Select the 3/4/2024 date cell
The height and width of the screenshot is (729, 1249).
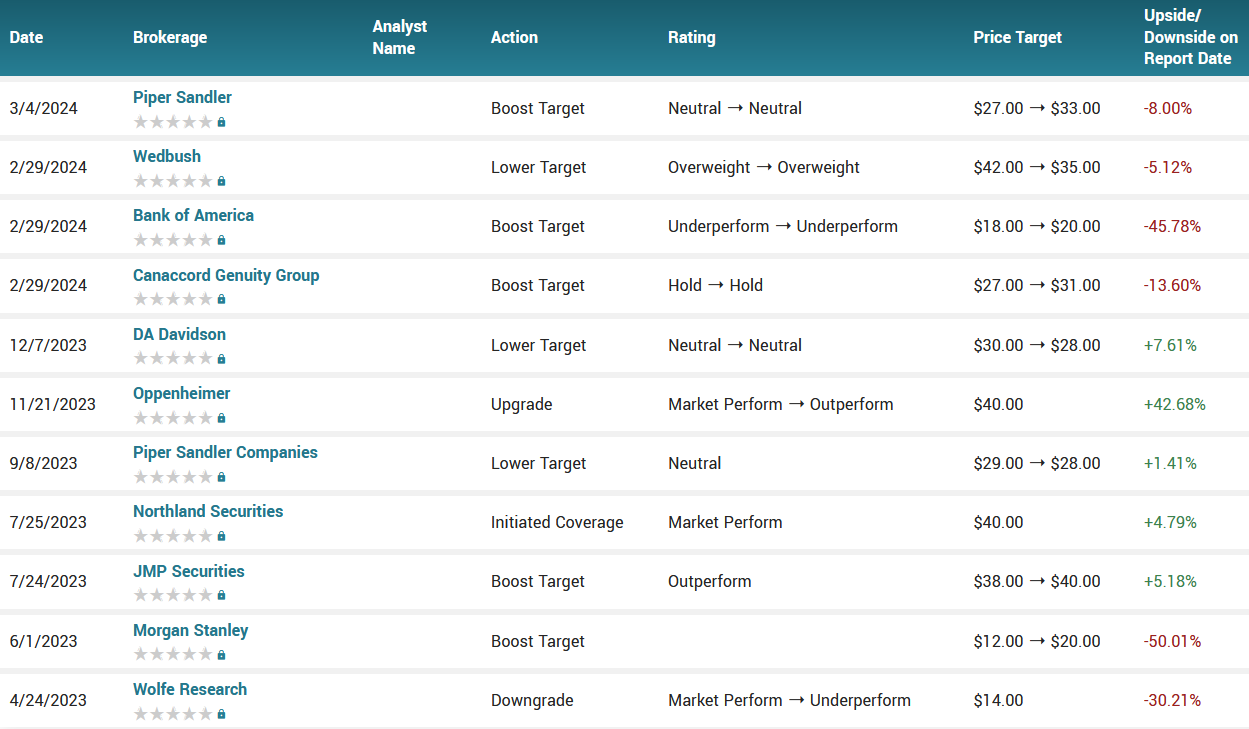click(x=44, y=108)
